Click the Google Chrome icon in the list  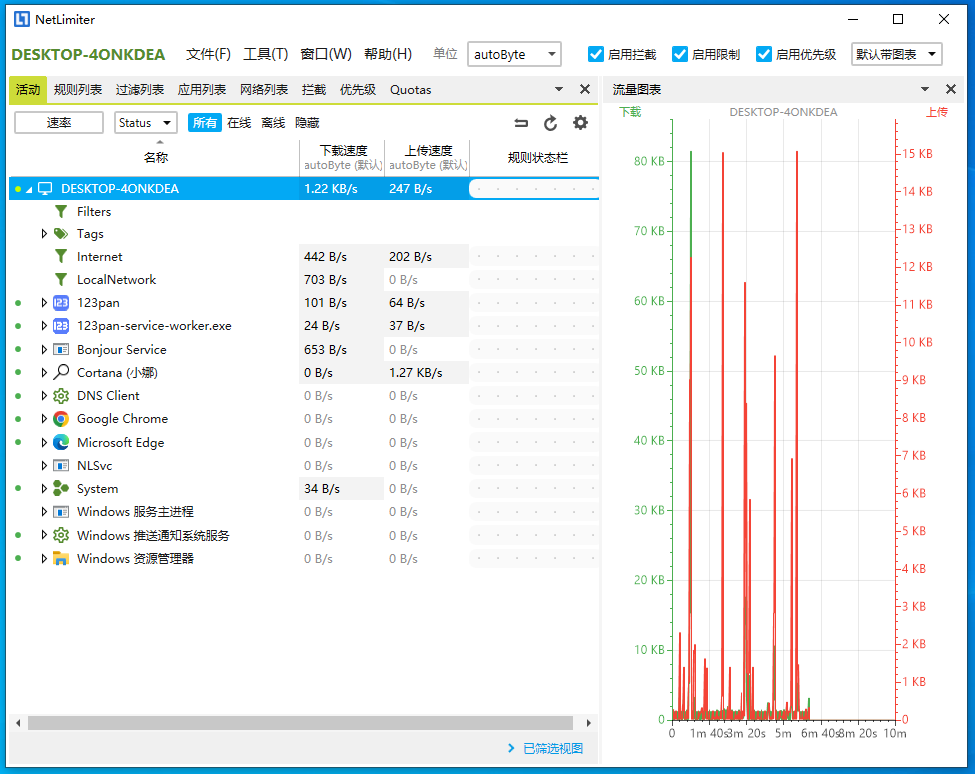61,419
